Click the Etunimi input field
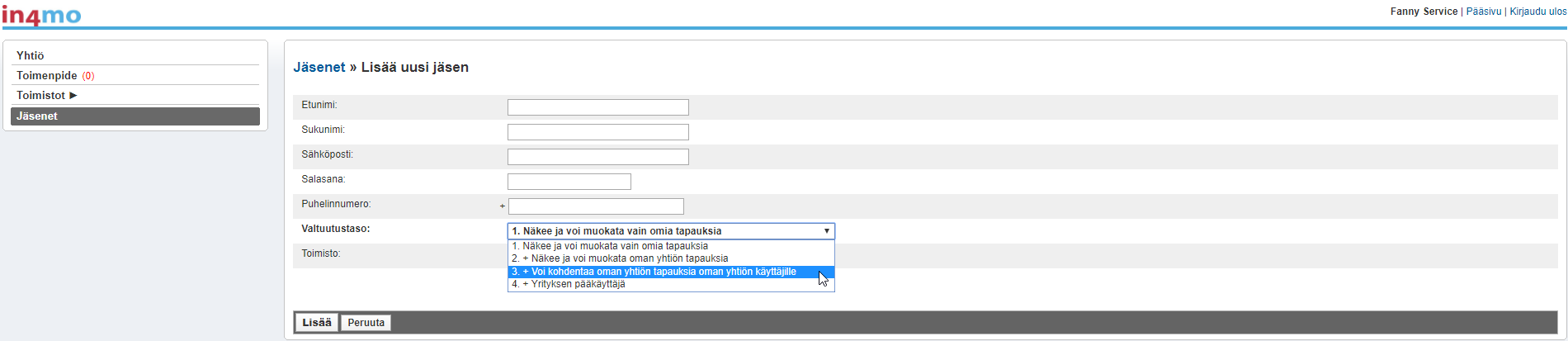The height and width of the screenshot is (341, 1568). tap(597, 107)
